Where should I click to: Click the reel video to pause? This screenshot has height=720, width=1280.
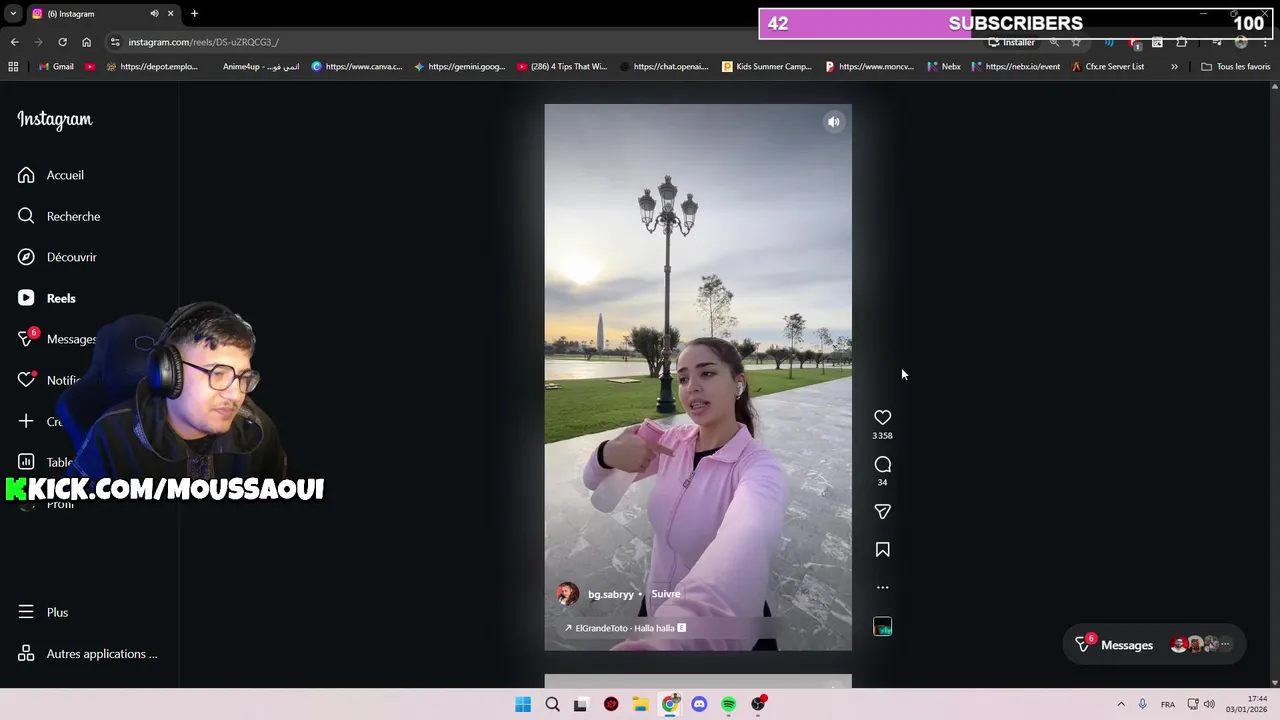pyautogui.click(x=698, y=377)
